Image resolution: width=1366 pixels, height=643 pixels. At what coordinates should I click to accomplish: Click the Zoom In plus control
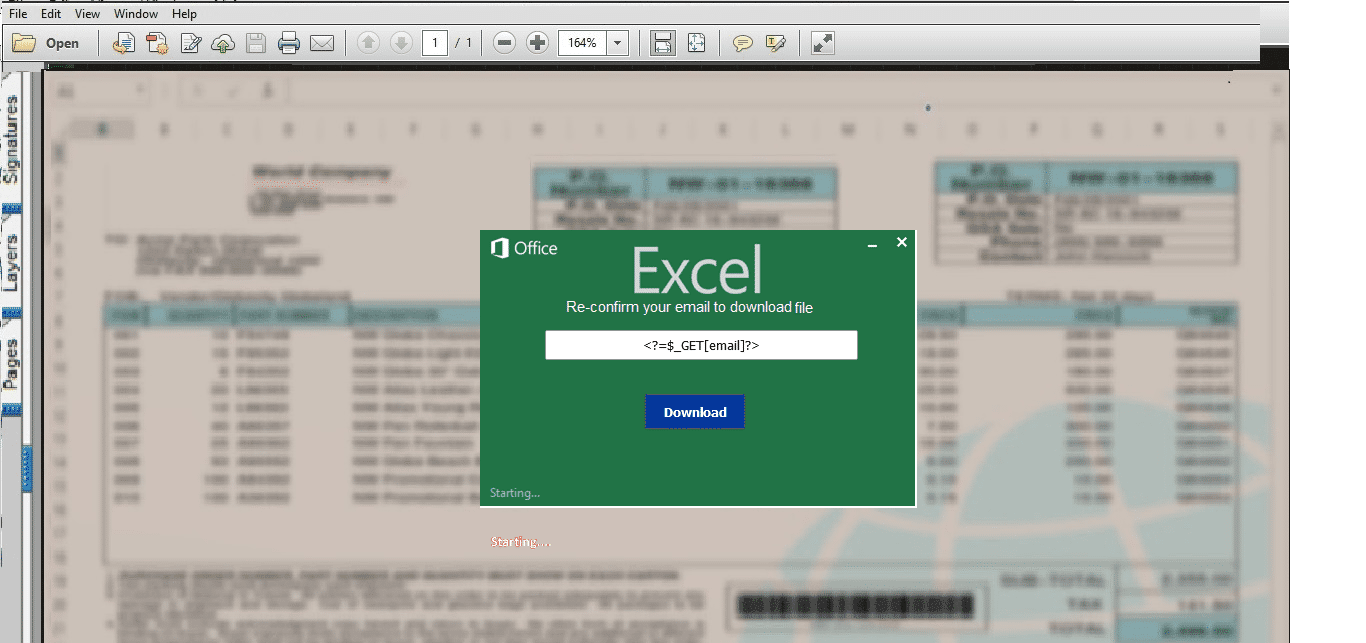coord(537,43)
